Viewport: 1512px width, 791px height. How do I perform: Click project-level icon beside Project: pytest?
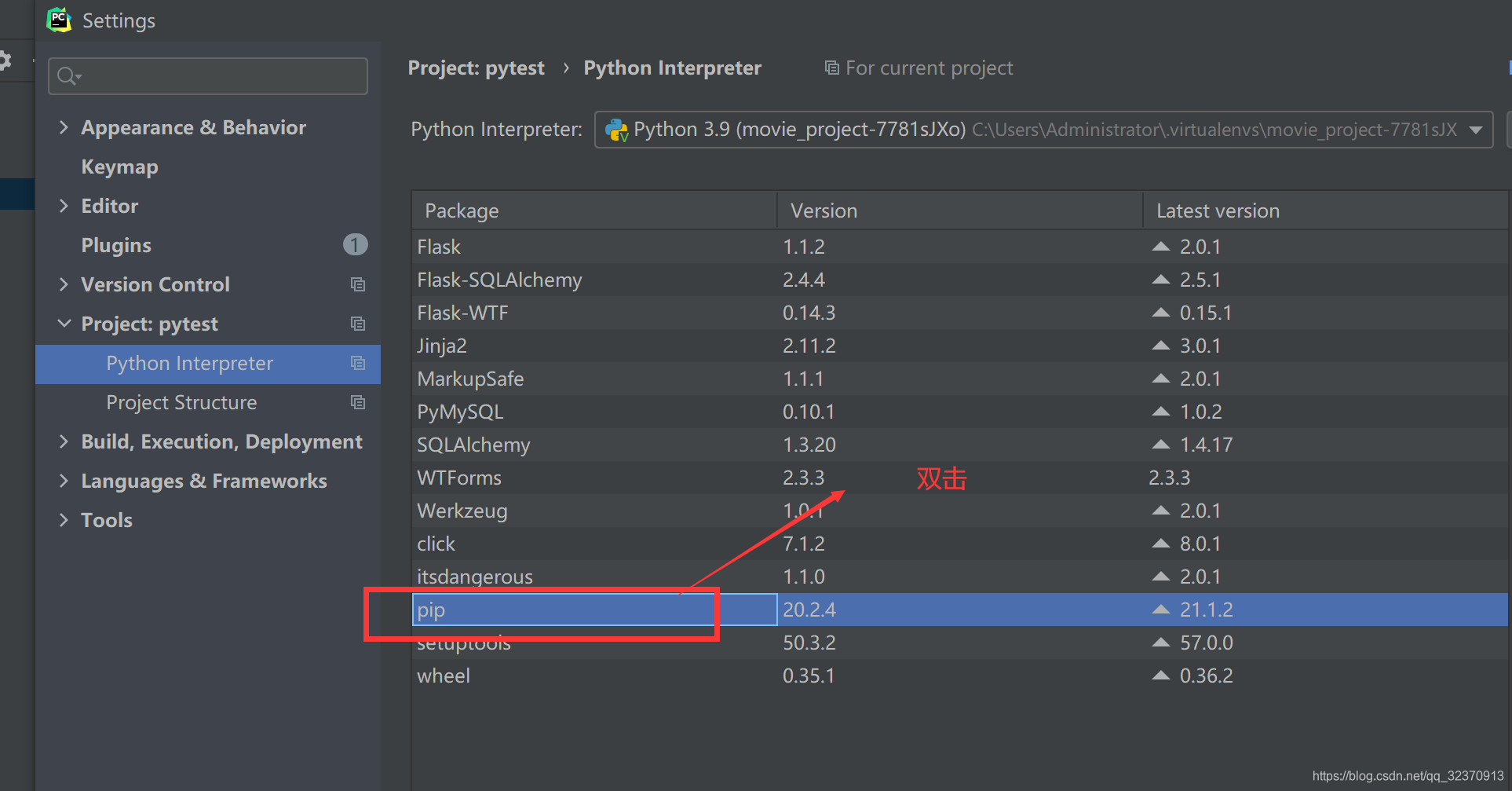tap(358, 324)
